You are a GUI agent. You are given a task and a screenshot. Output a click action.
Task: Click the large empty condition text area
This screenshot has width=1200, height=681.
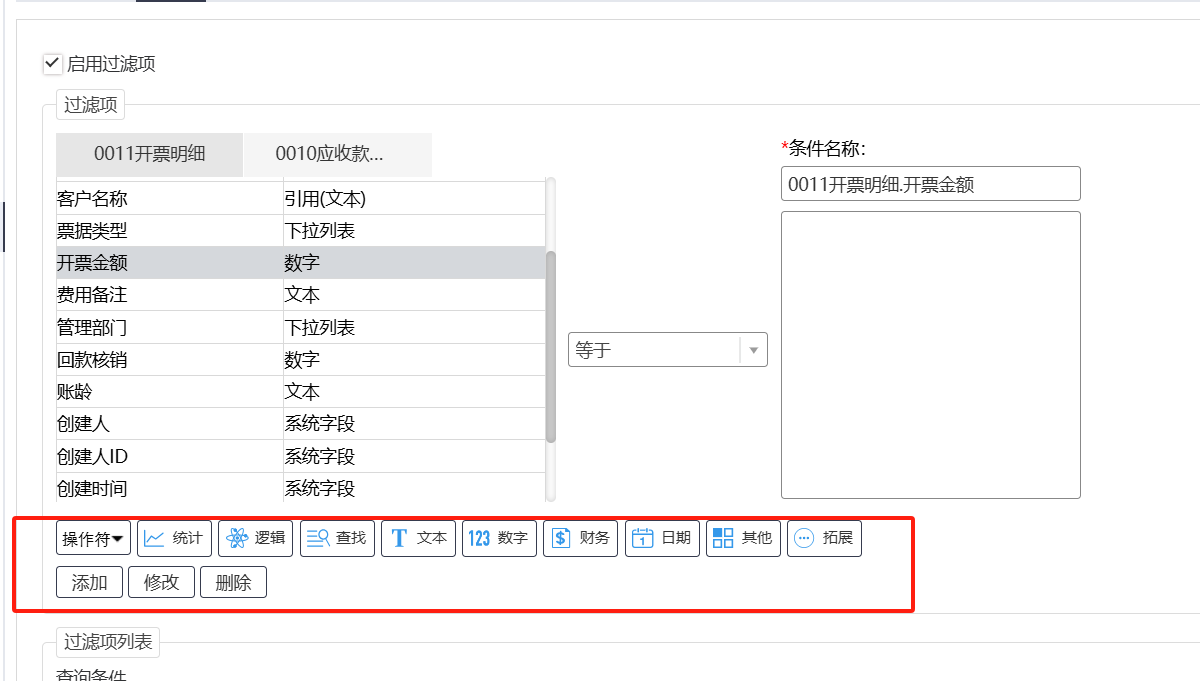(x=930, y=355)
